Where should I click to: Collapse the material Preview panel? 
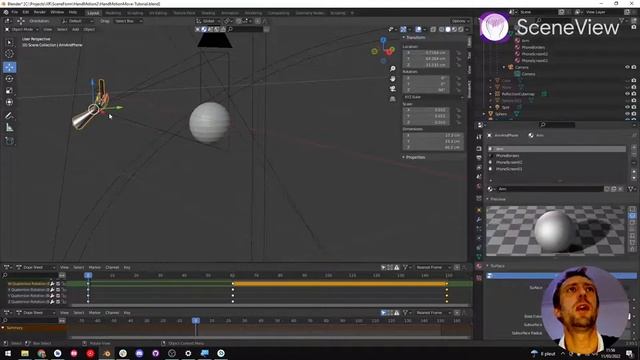[x=497, y=199]
